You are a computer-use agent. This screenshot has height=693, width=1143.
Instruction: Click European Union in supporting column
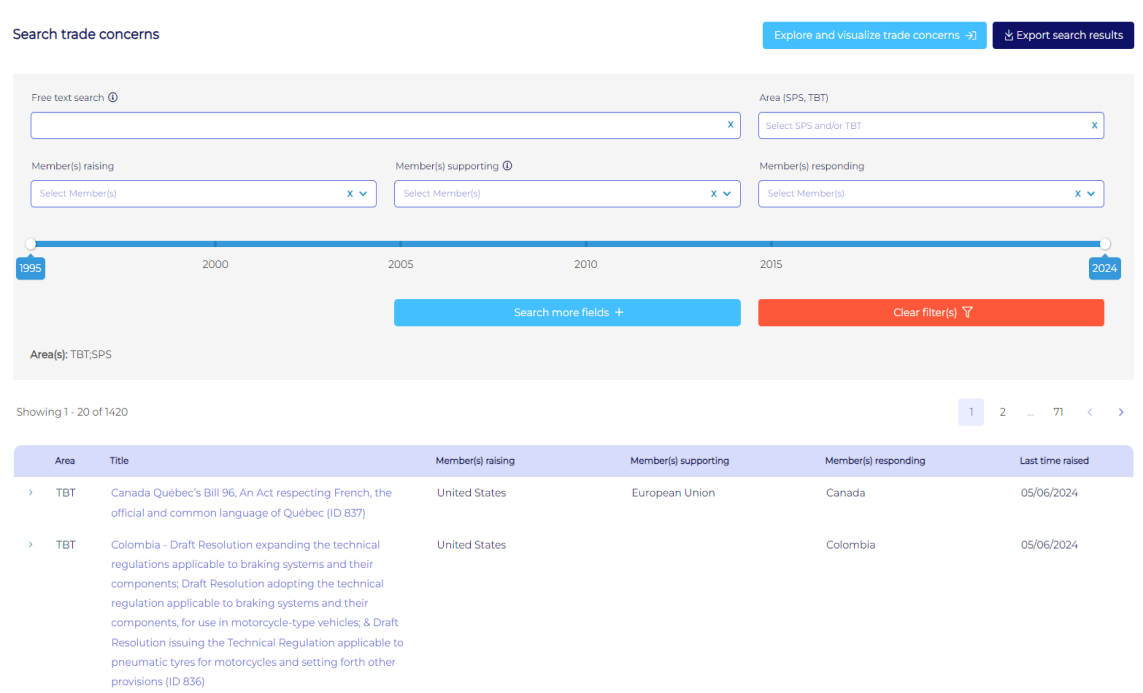pos(673,493)
